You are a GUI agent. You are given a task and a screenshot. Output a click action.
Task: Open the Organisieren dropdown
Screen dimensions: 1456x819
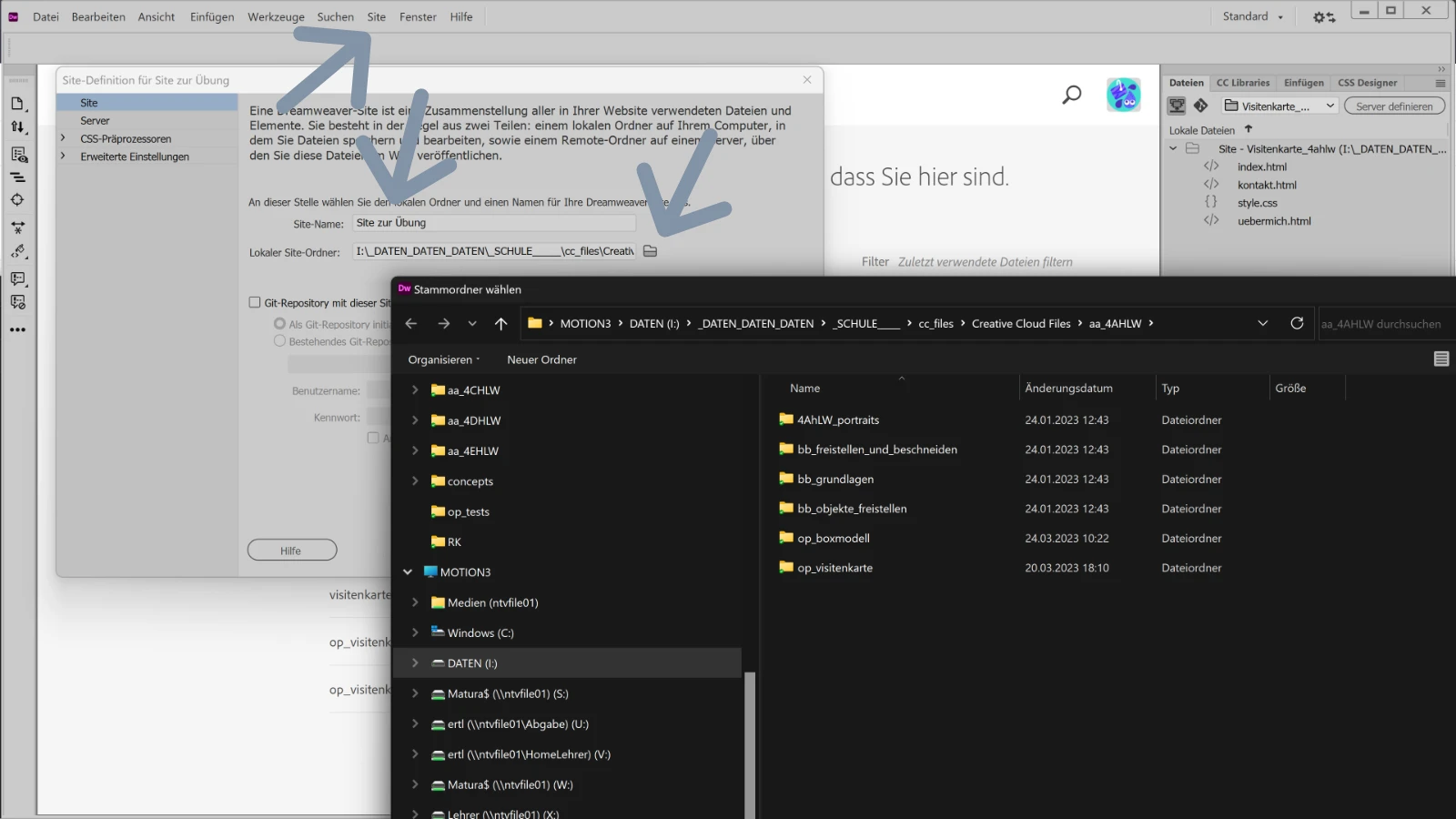click(444, 359)
